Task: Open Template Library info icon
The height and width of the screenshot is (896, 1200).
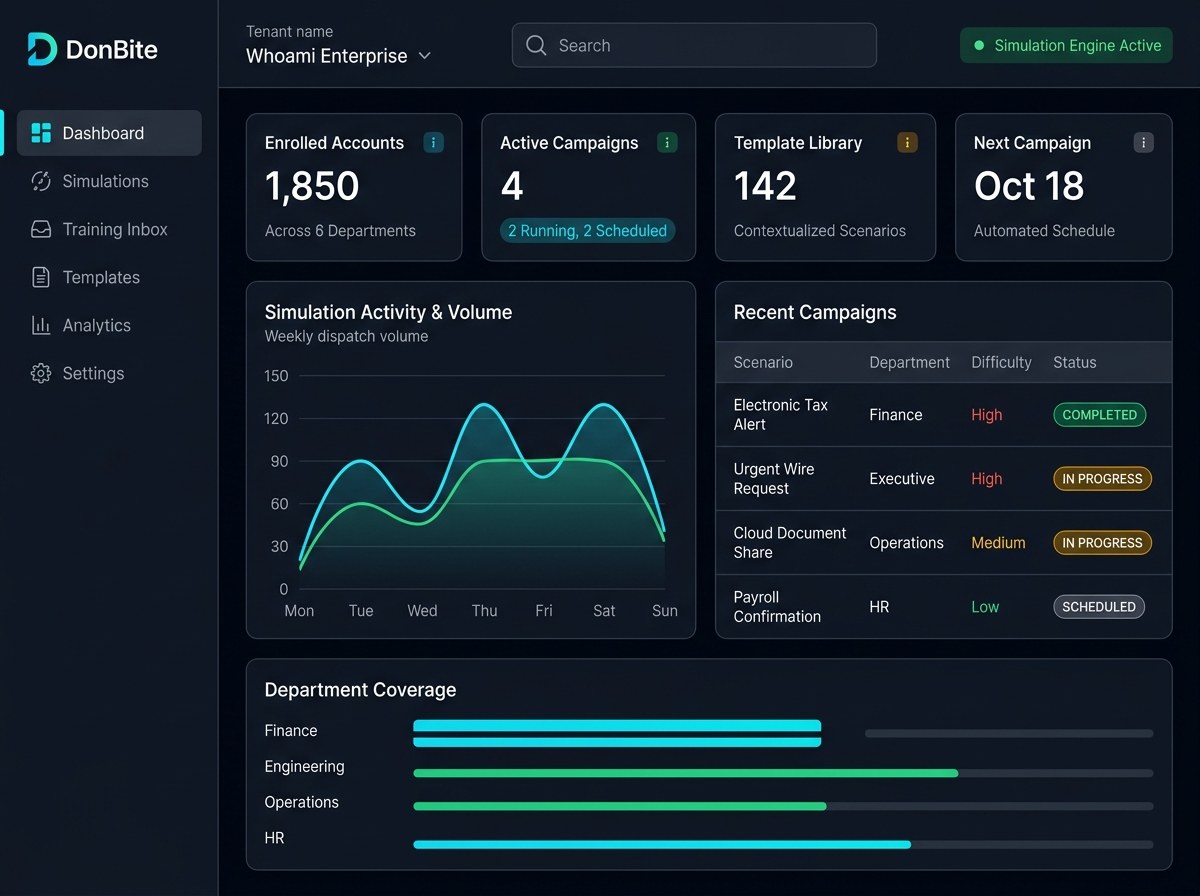Action: click(x=907, y=143)
